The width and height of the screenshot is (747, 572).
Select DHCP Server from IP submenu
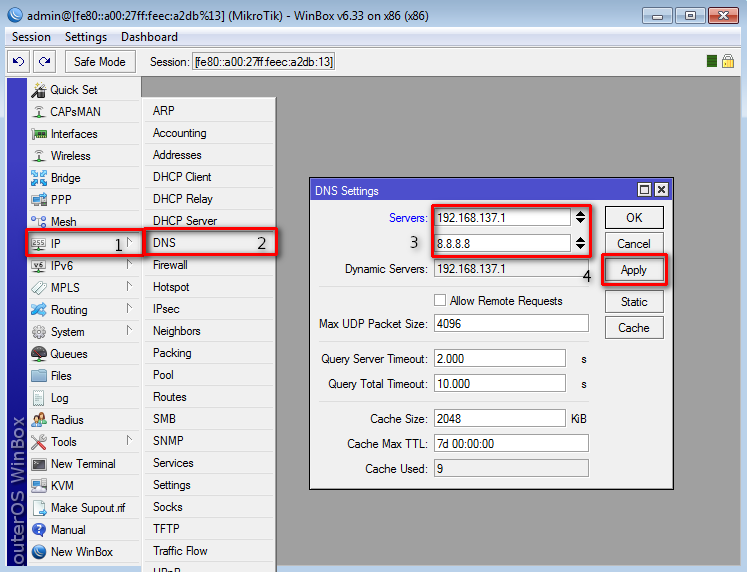pyautogui.click(x=210, y=221)
